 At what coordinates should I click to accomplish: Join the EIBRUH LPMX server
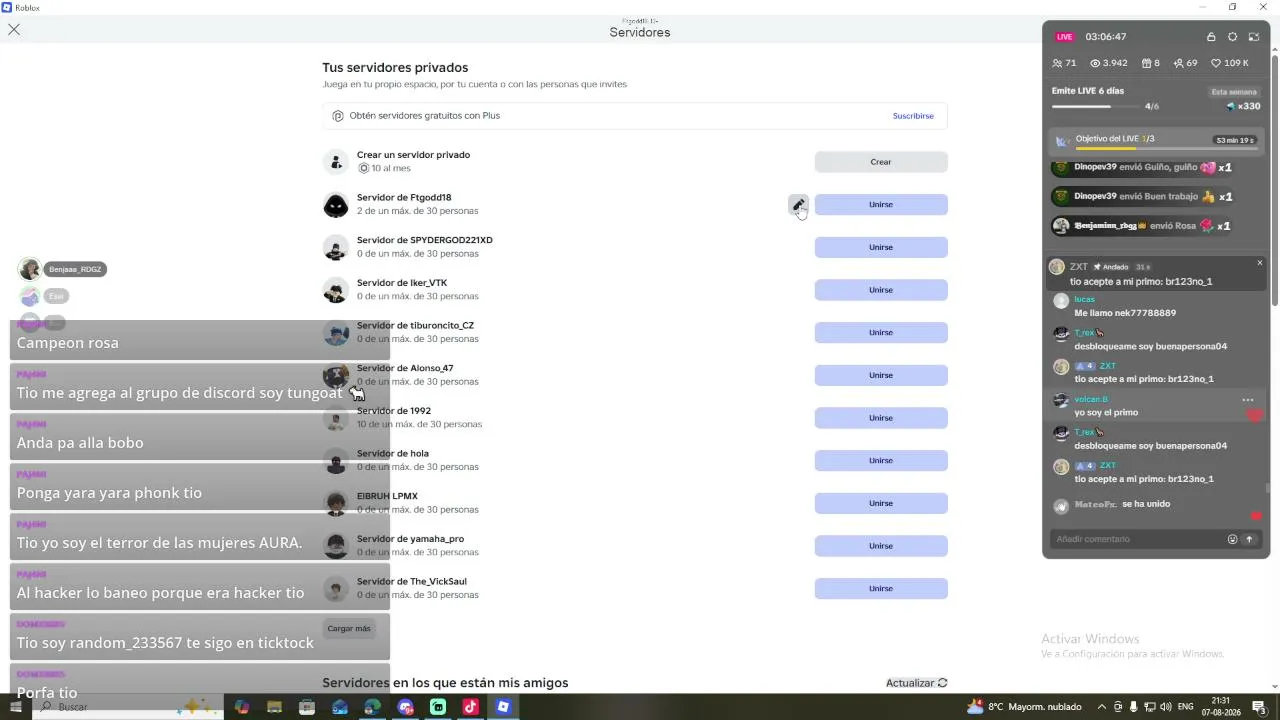coord(881,503)
